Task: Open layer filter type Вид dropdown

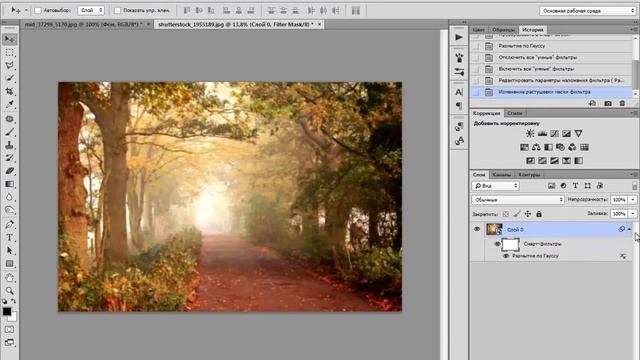Action: click(496, 186)
